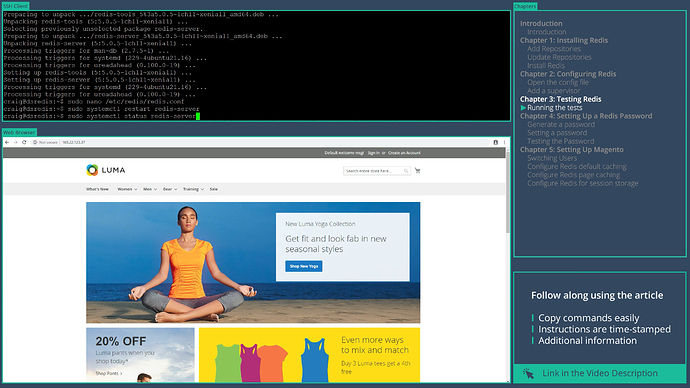Open the Sale menu item
Viewport: 690px width, 388px height.
213,189
